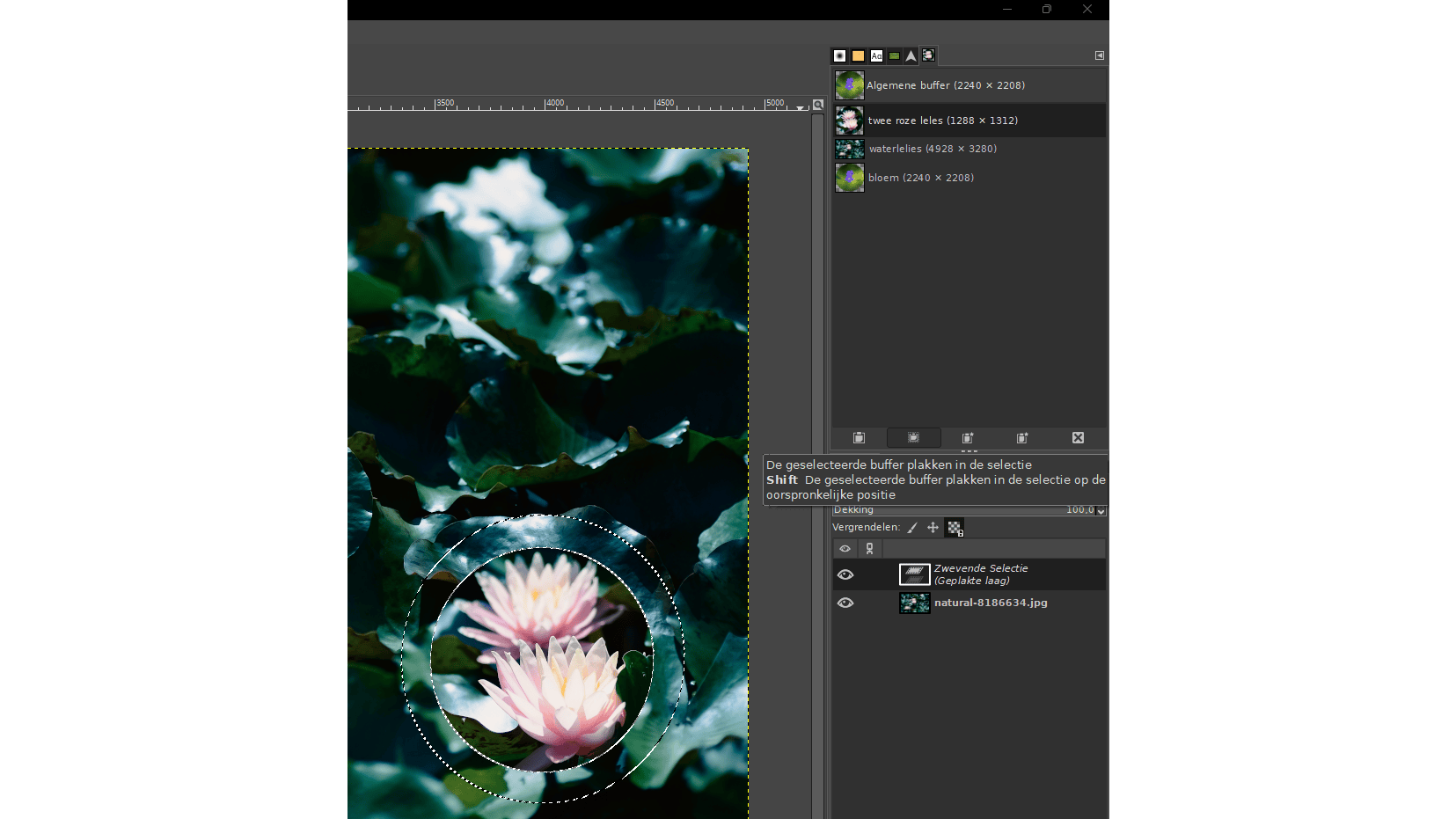Open the ruler corner triangle menu
The image size is (1456, 819).
800,106
